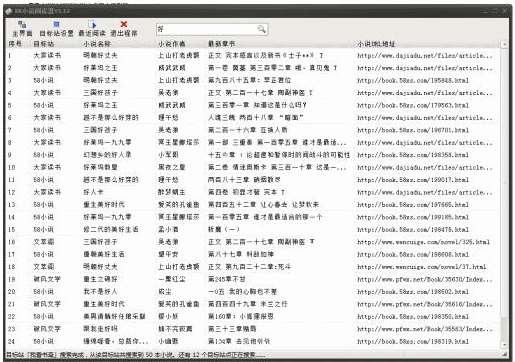Viewport: 515px width, 362px height.
Task: Open 目标站设置 target site settings
Action: (x=56, y=29)
